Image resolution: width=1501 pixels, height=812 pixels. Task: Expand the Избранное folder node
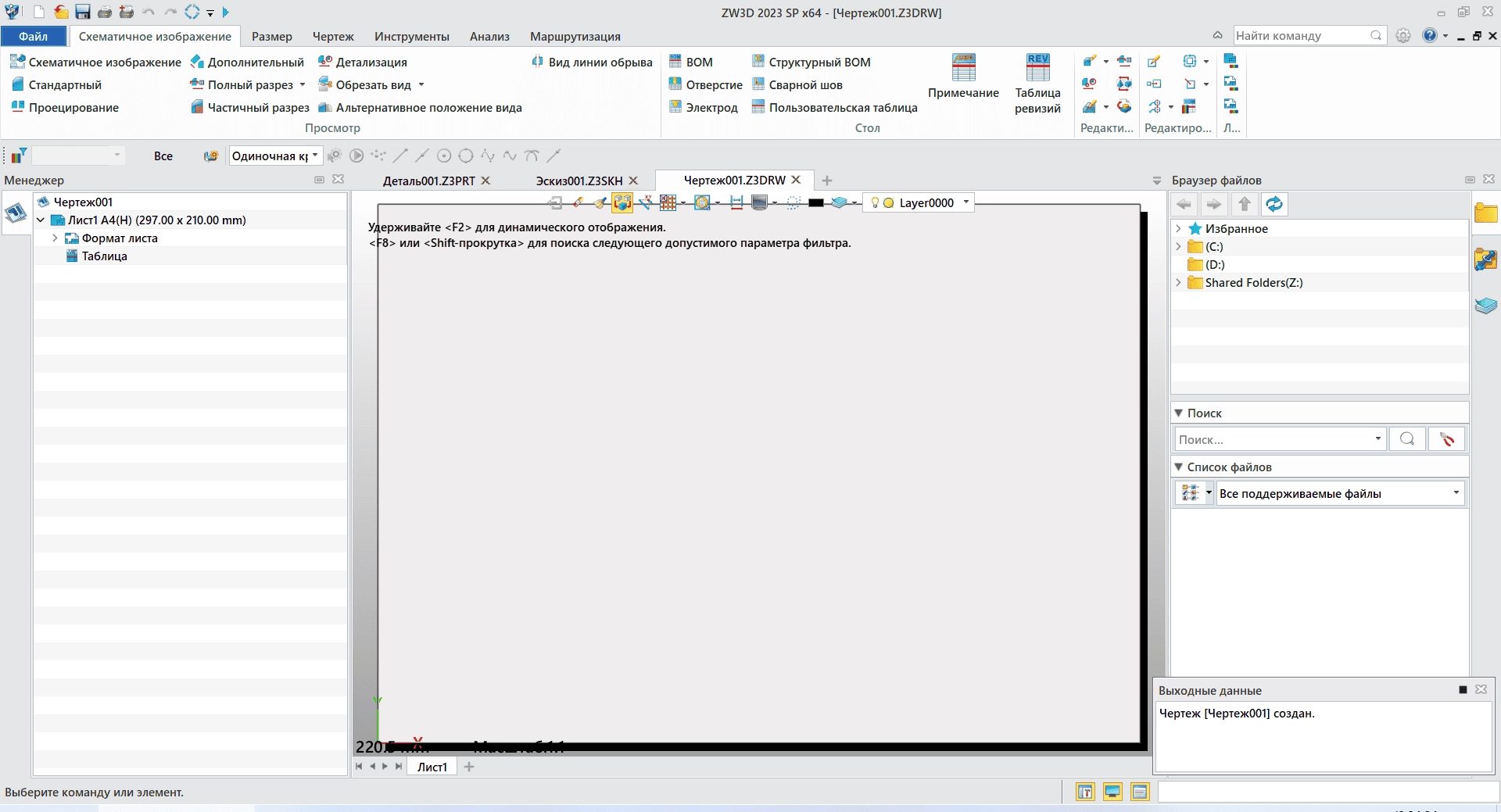click(x=1179, y=229)
